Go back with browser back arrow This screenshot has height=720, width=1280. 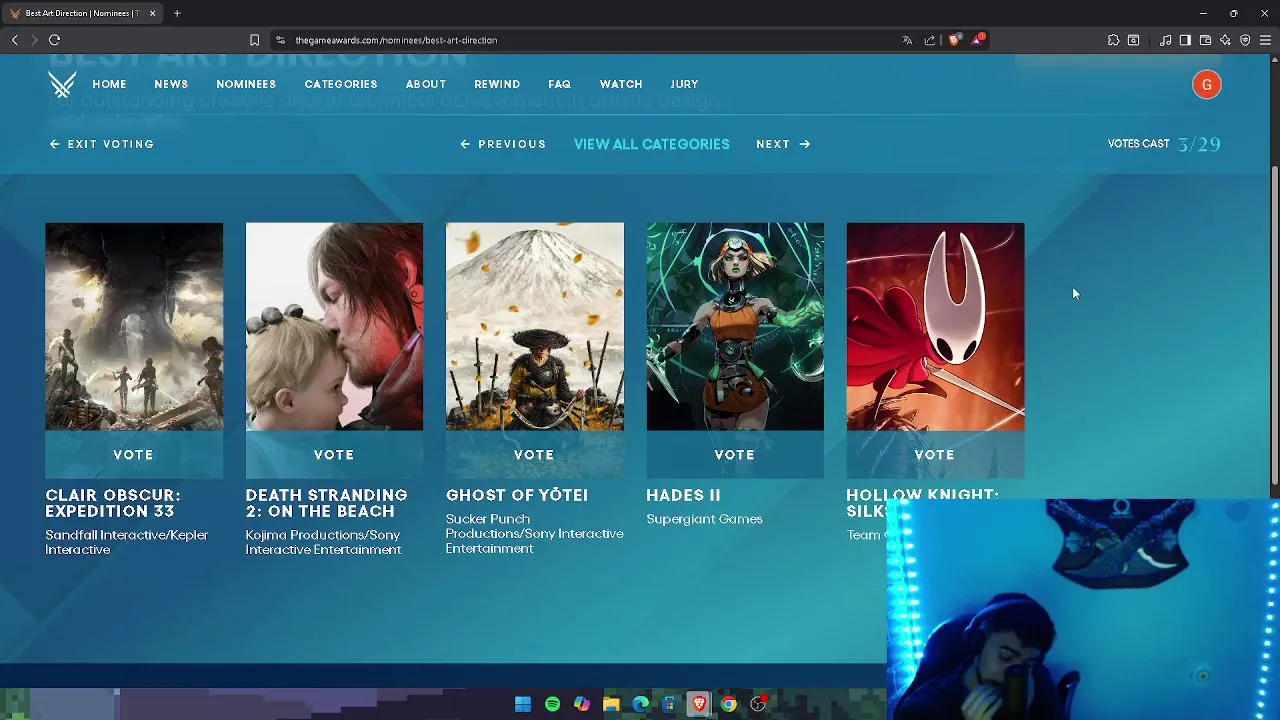click(14, 40)
